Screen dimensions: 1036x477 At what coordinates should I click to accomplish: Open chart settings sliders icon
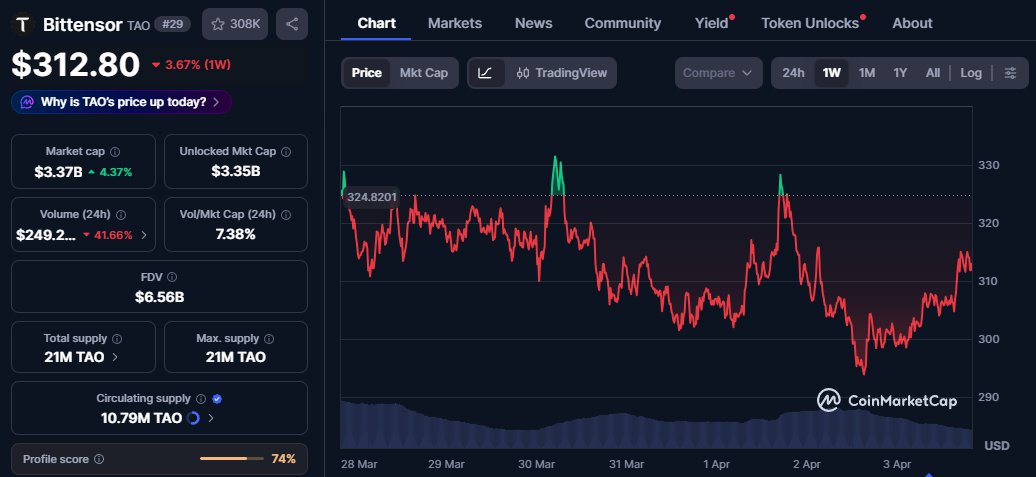[1010, 73]
